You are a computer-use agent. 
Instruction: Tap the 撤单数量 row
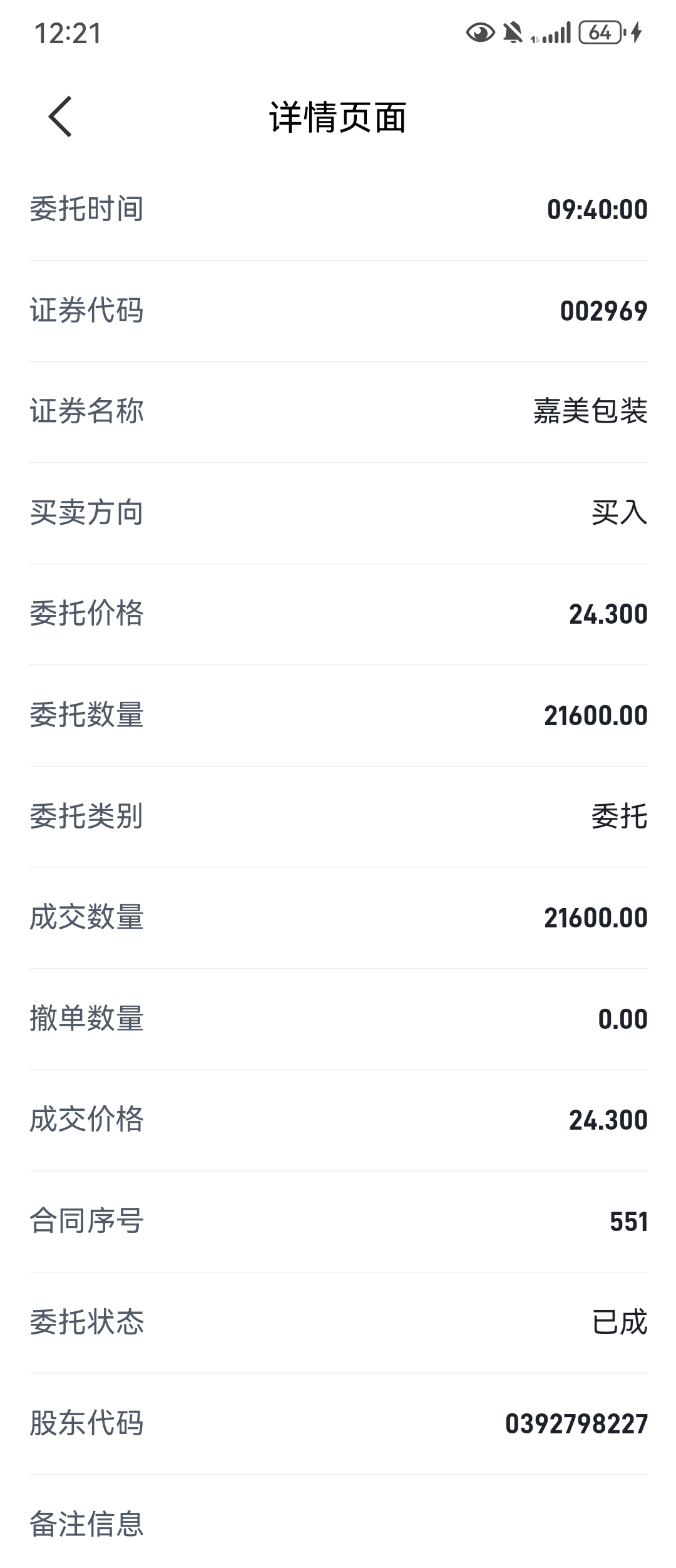tap(338, 1019)
